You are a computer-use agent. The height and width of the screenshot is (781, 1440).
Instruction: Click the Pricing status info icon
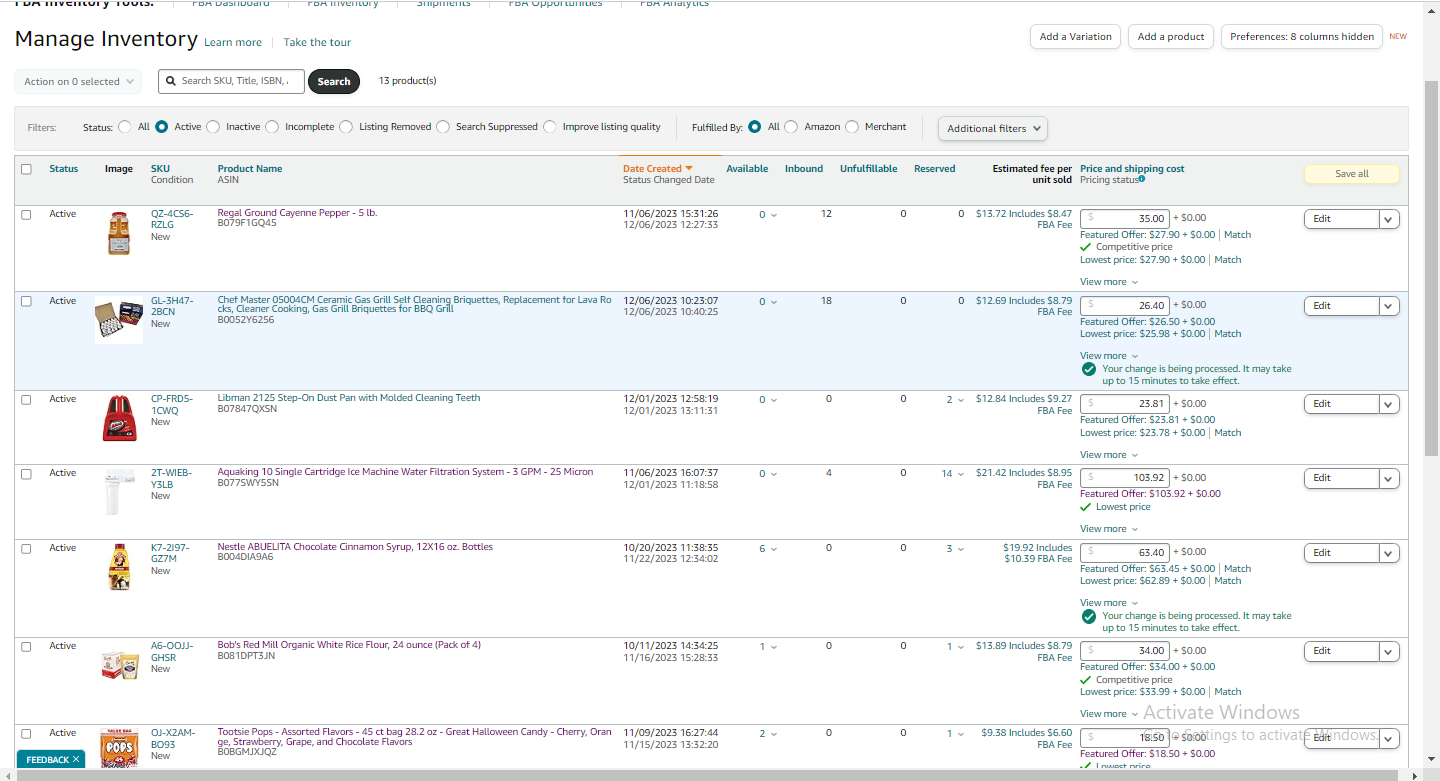point(1142,180)
